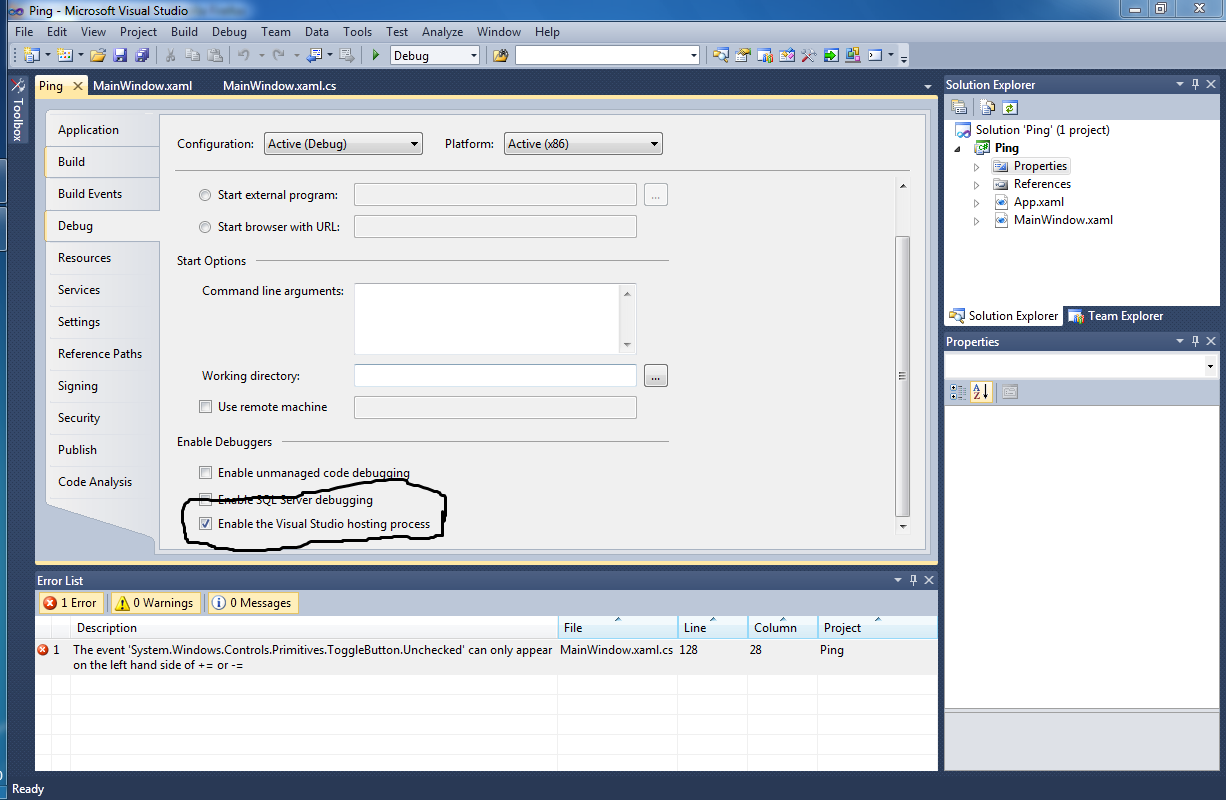This screenshot has width=1226, height=800.
Task: Browse for working directory with ellipsis button
Action: pyautogui.click(x=656, y=376)
